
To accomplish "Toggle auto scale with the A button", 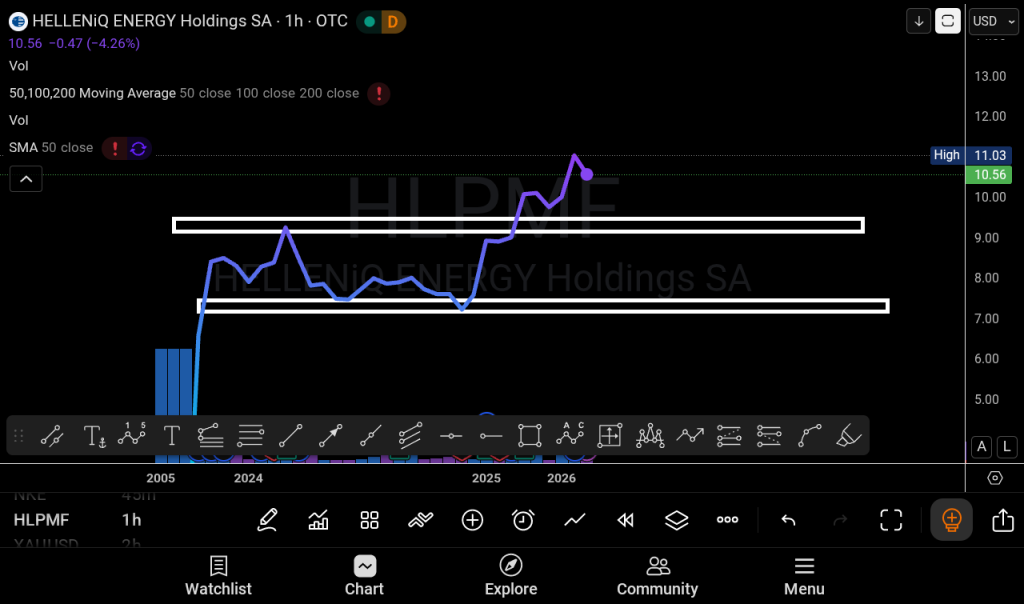I will pos(981,447).
